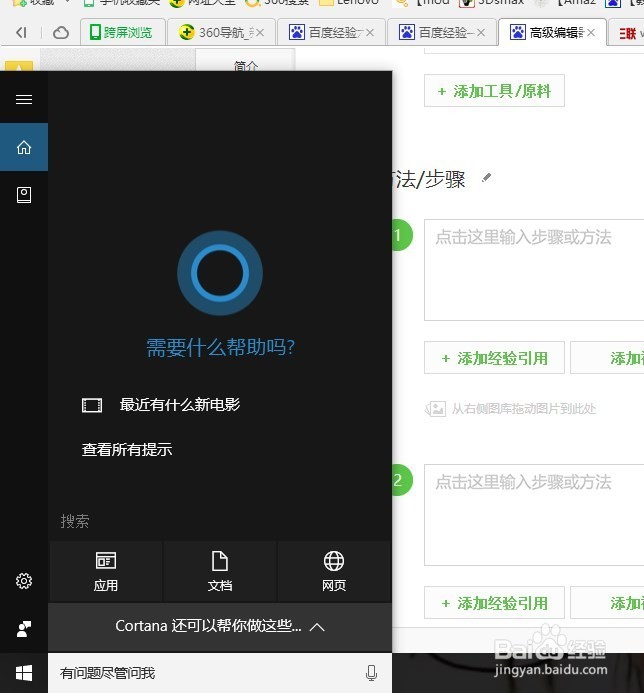
Task: Click the cloud icon in browser toolbar
Action: [x=61, y=33]
